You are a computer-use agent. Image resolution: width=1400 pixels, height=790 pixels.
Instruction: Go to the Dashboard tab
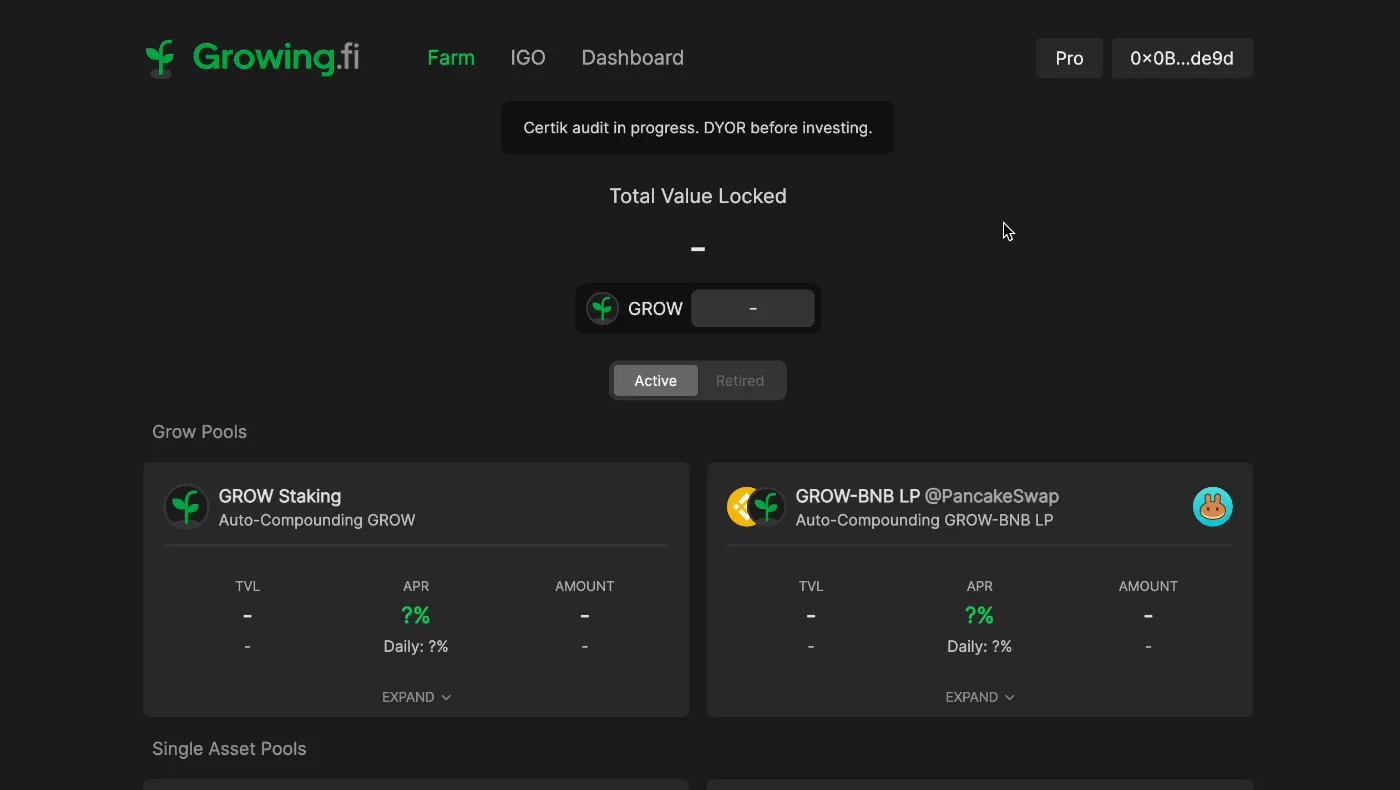pos(633,58)
